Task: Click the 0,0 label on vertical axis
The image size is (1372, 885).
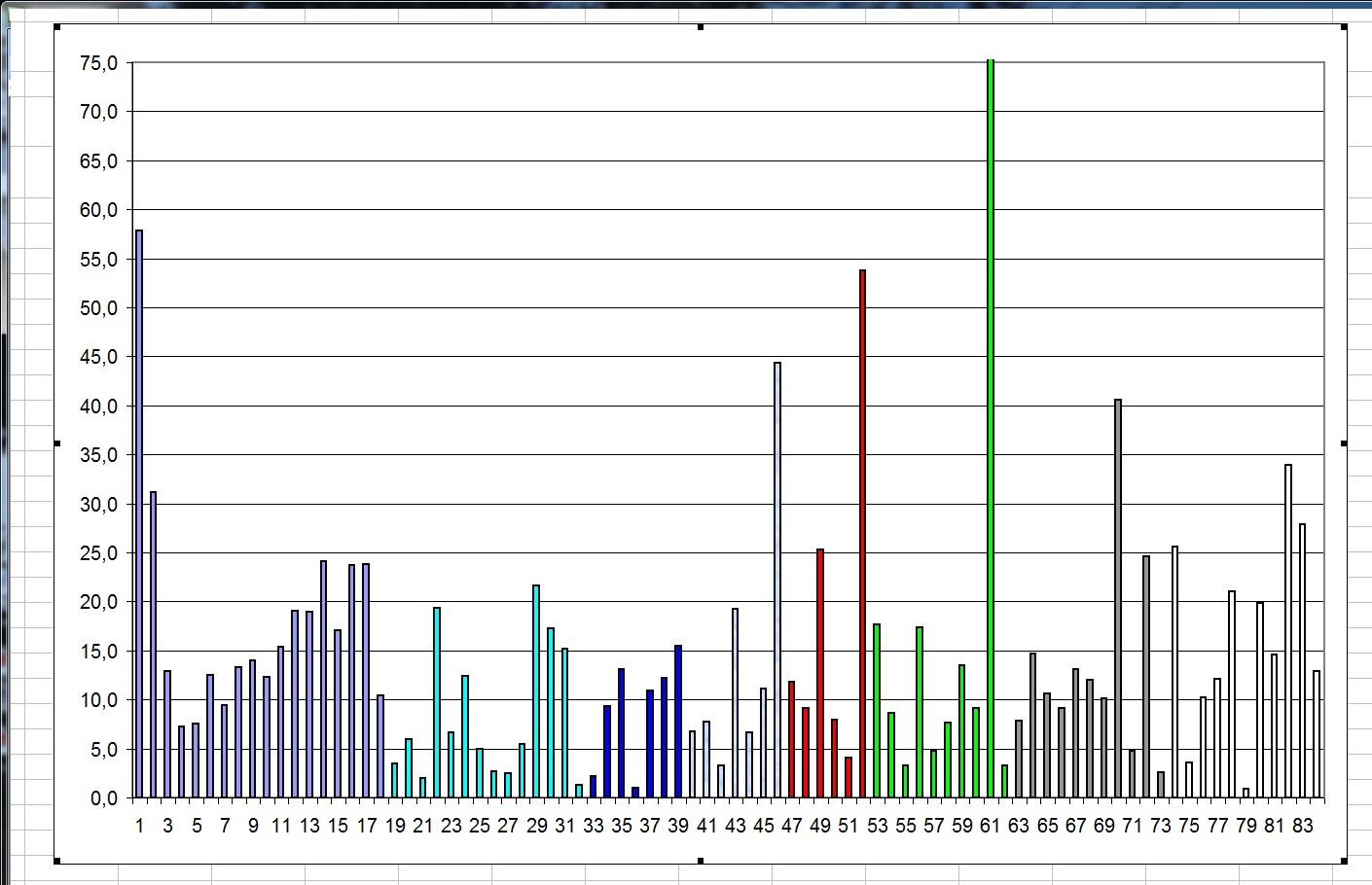Action: pos(103,798)
